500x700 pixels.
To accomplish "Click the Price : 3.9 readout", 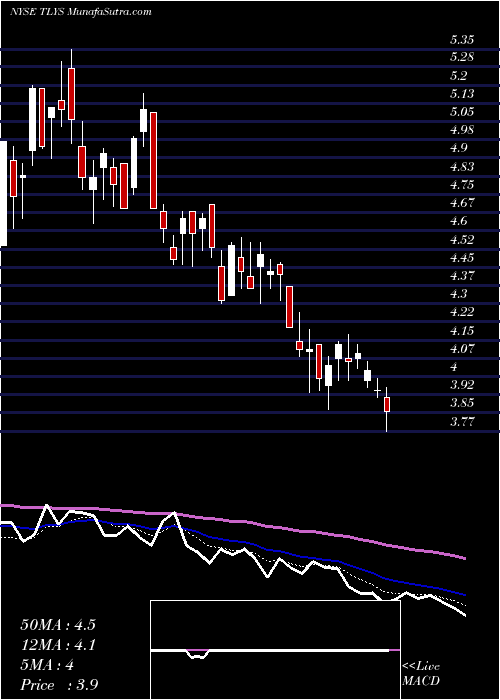I will click(59, 685).
